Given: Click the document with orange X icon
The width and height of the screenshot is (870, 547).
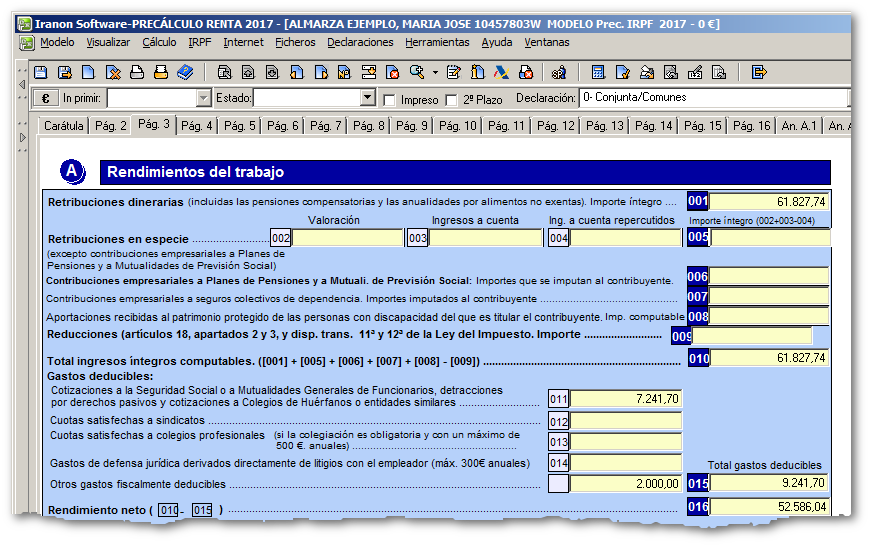Looking at the screenshot, I should (112, 72).
